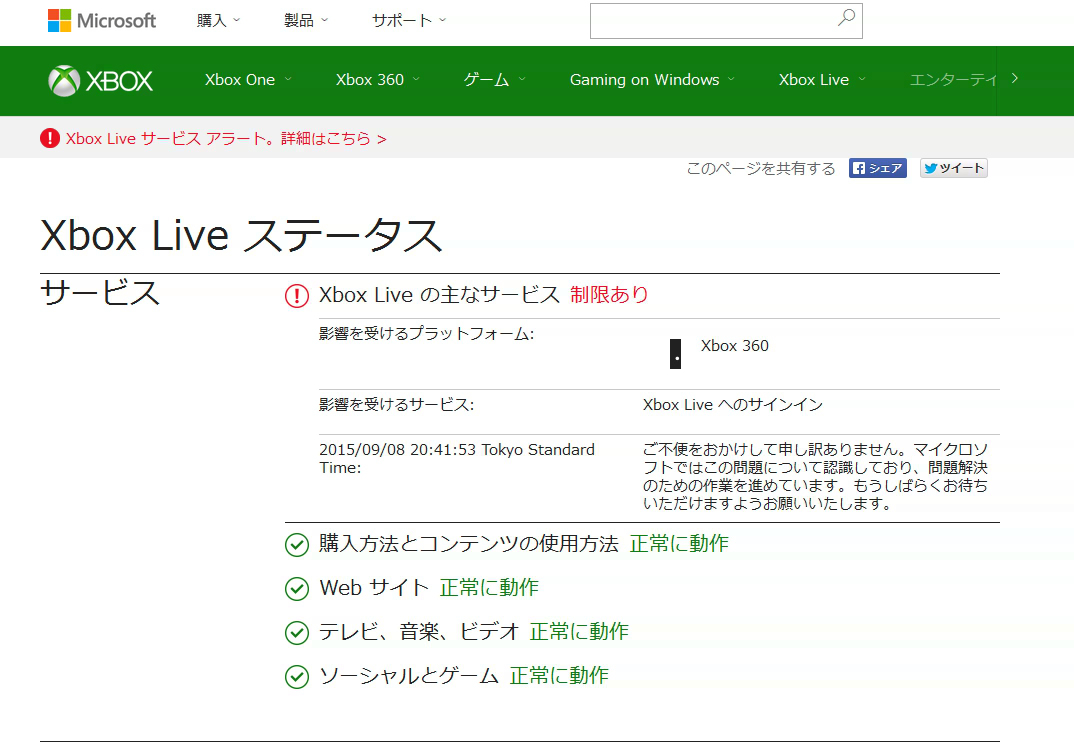Click the Xbox 360 console icon
The image size is (1074, 742).
click(x=675, y=354)
